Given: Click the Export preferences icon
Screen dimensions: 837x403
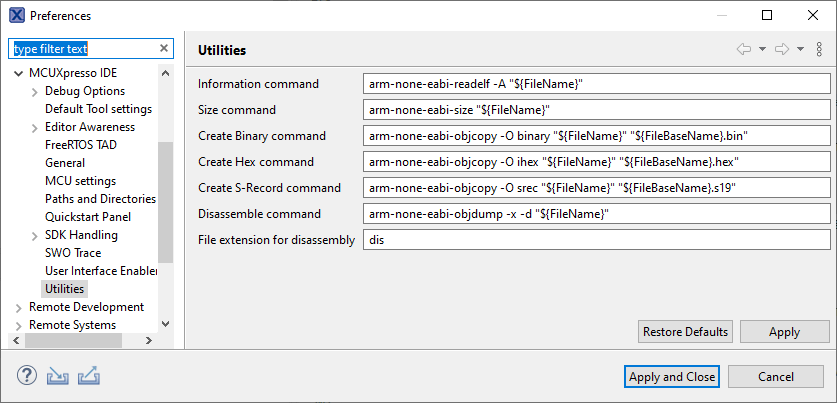Looking at the screenshot, I should 89,376.
